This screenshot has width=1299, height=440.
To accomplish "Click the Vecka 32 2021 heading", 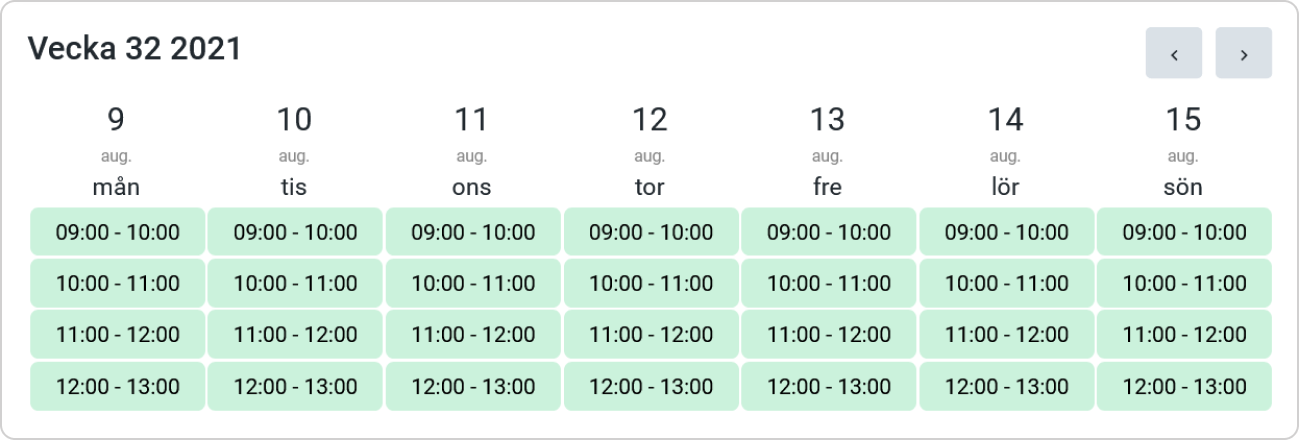I will 135,48.
